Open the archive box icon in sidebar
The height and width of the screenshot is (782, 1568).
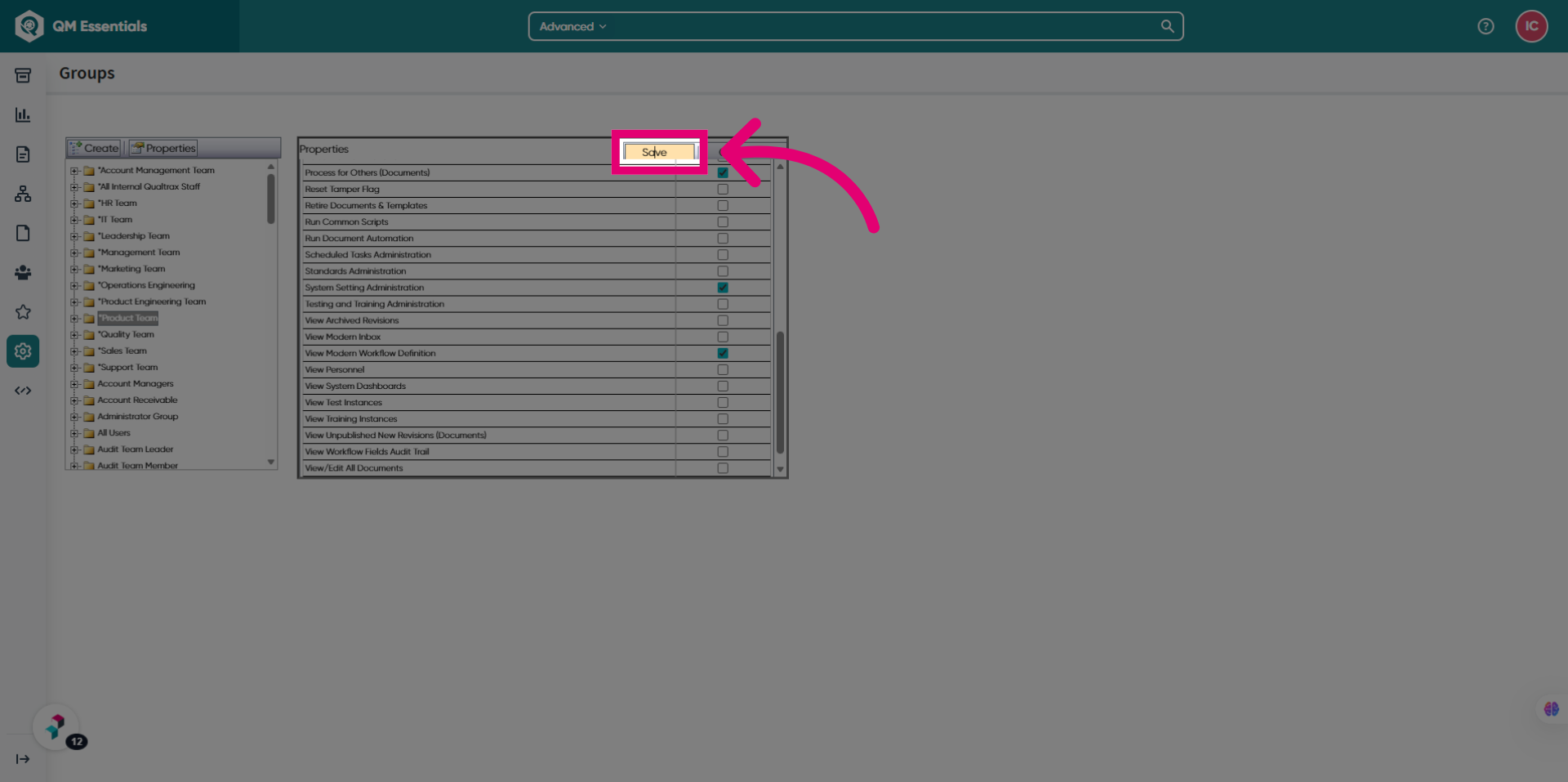23,75
